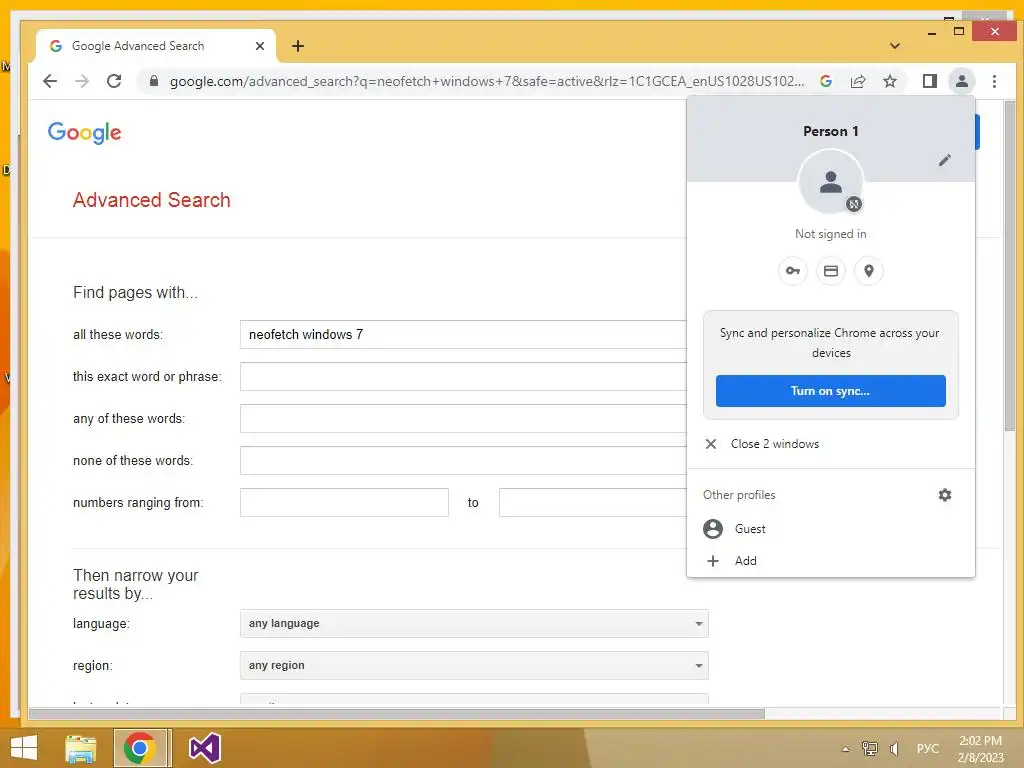Open manage profiles gear icon
This screenshot has height=768, width=1024.
coord(944,495)
